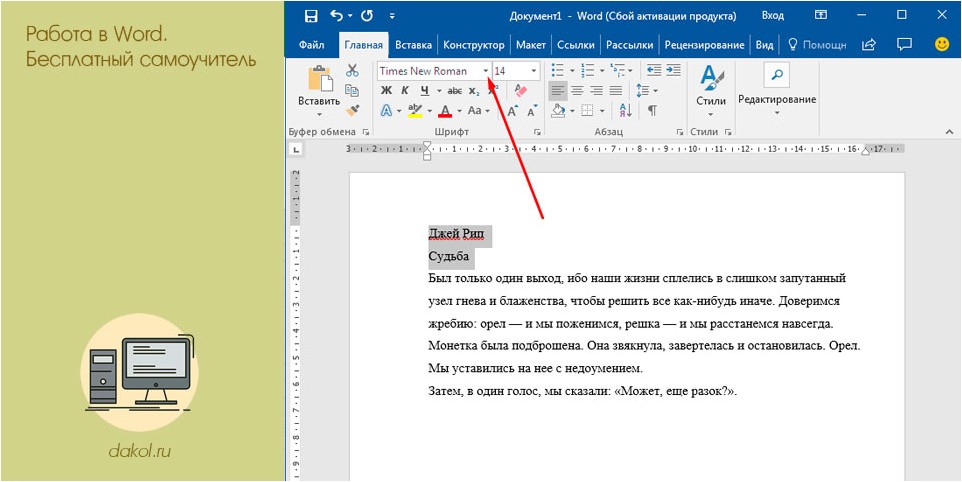The height and width of the screenshot is (482, 962).
Task: Apply the yellow highlight color
Action: tap(415, 111)
